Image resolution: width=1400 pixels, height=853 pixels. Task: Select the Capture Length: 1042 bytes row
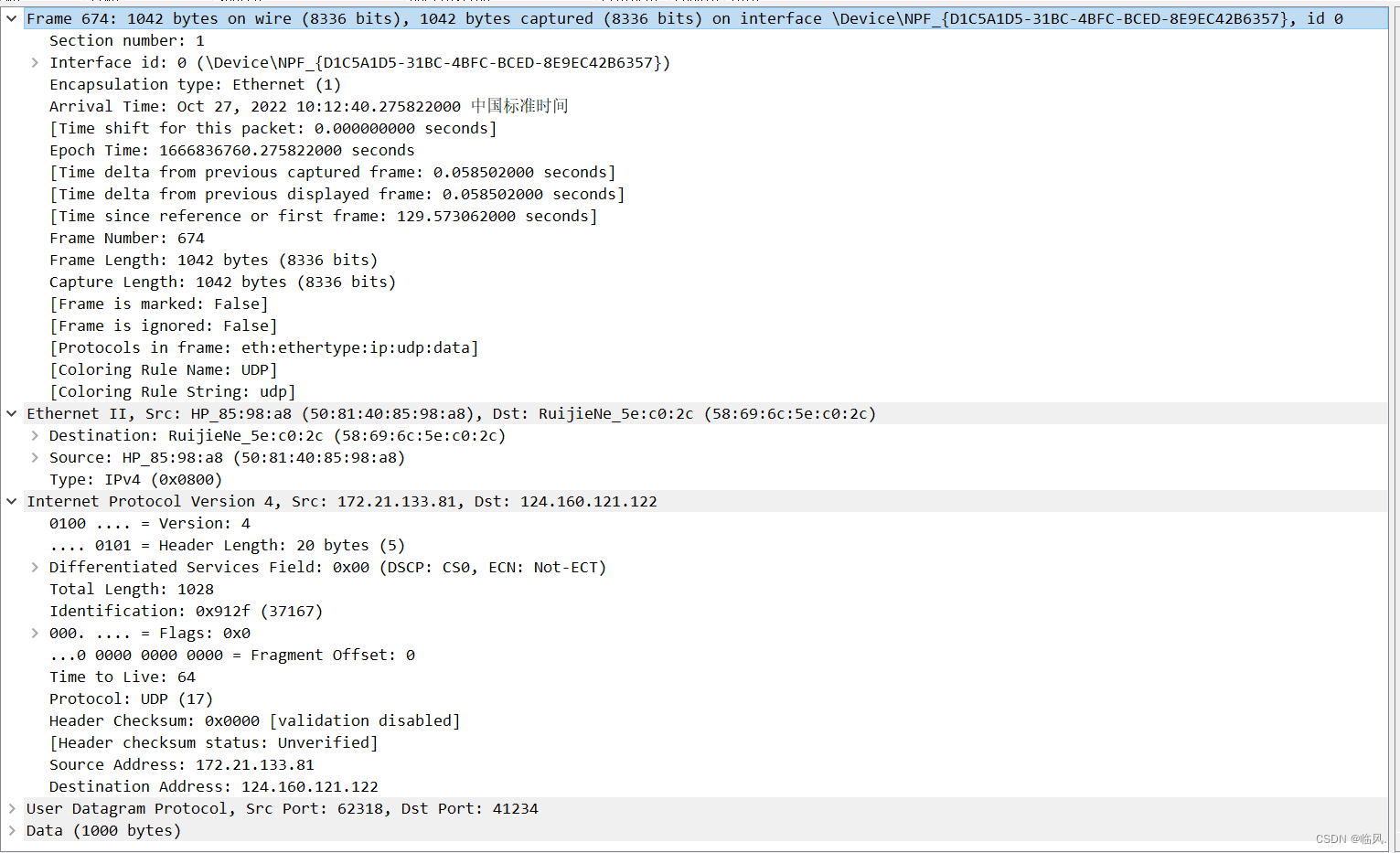pos(223,282)
